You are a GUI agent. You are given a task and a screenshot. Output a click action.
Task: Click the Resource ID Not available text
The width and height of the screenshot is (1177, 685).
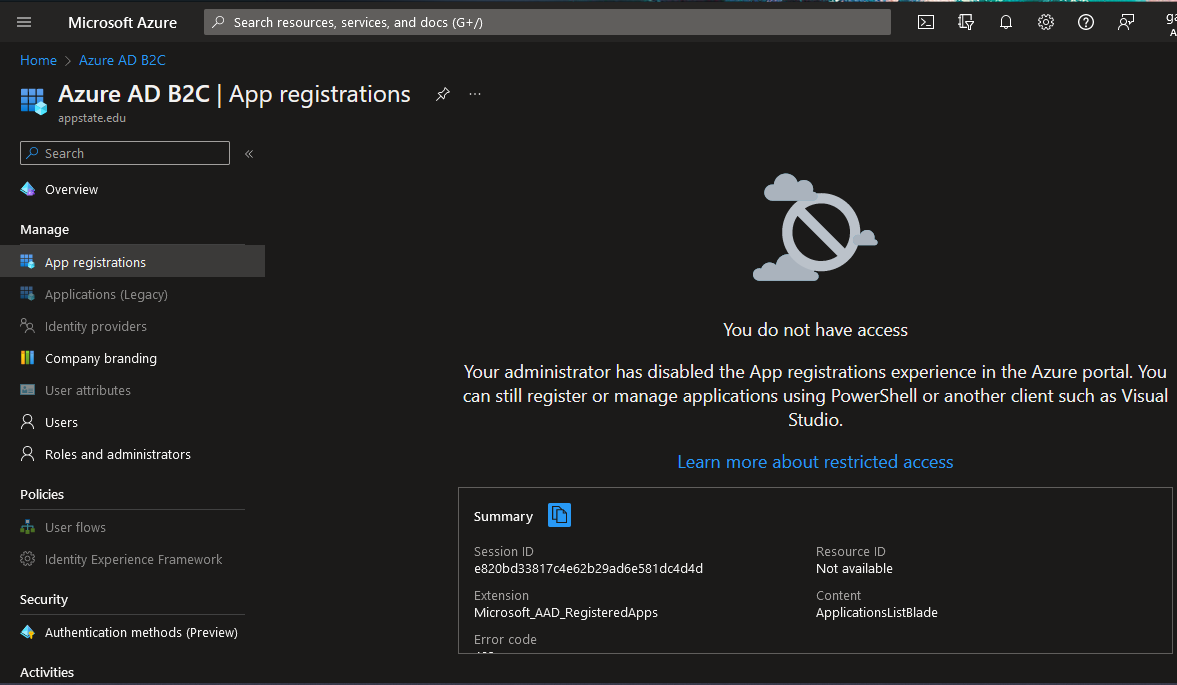854,569
